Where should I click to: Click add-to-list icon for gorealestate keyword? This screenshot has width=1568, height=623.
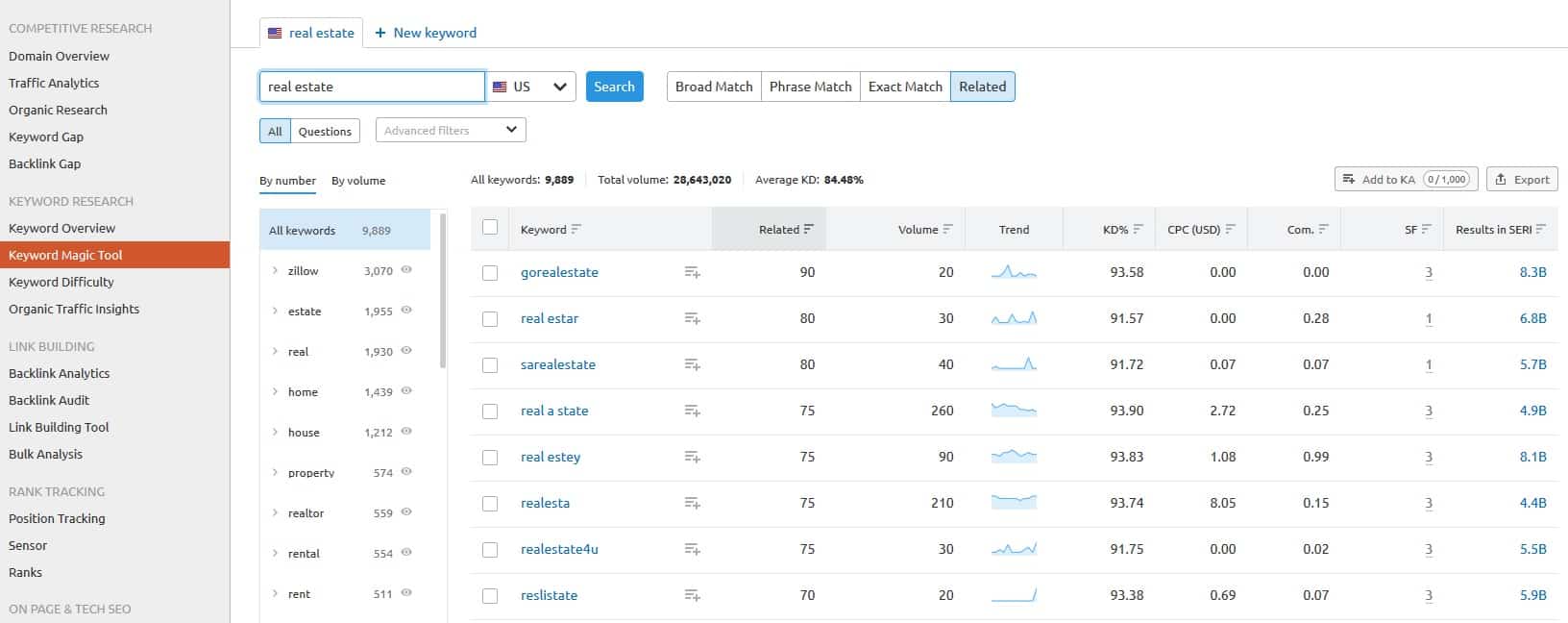click(x=692, y=273)
